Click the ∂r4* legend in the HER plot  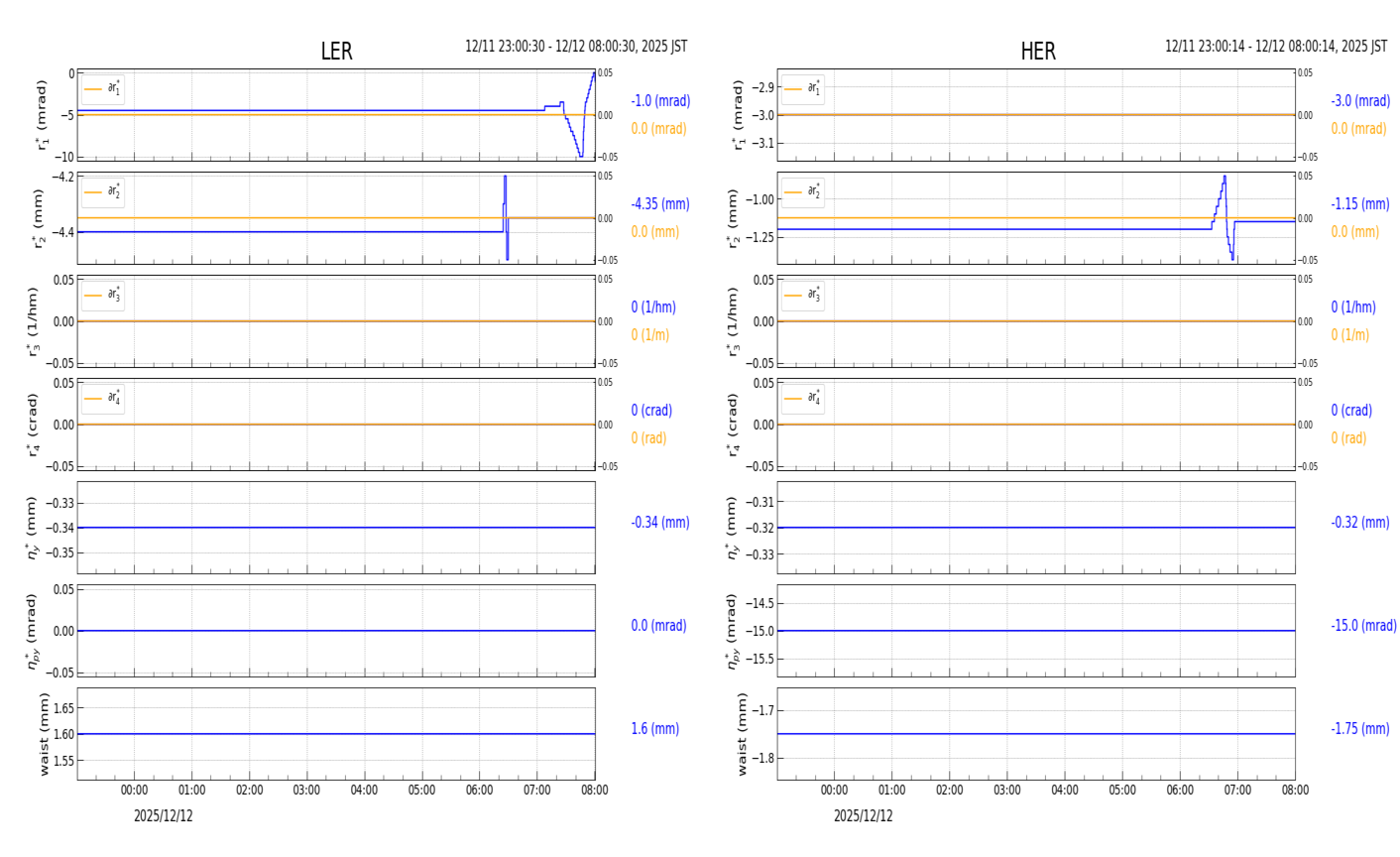[803, 399]
